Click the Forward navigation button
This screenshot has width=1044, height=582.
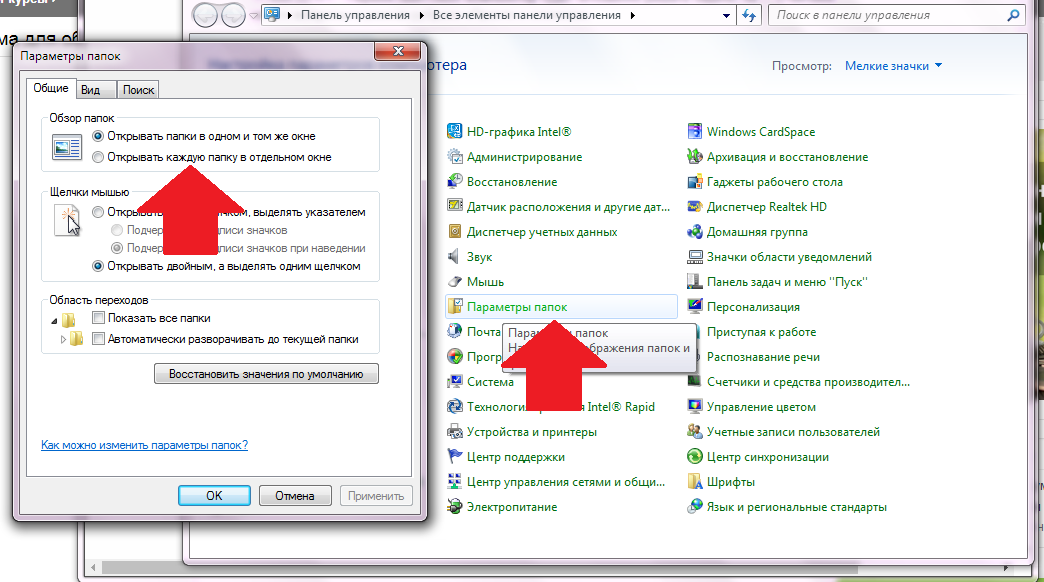pos(233,16)
